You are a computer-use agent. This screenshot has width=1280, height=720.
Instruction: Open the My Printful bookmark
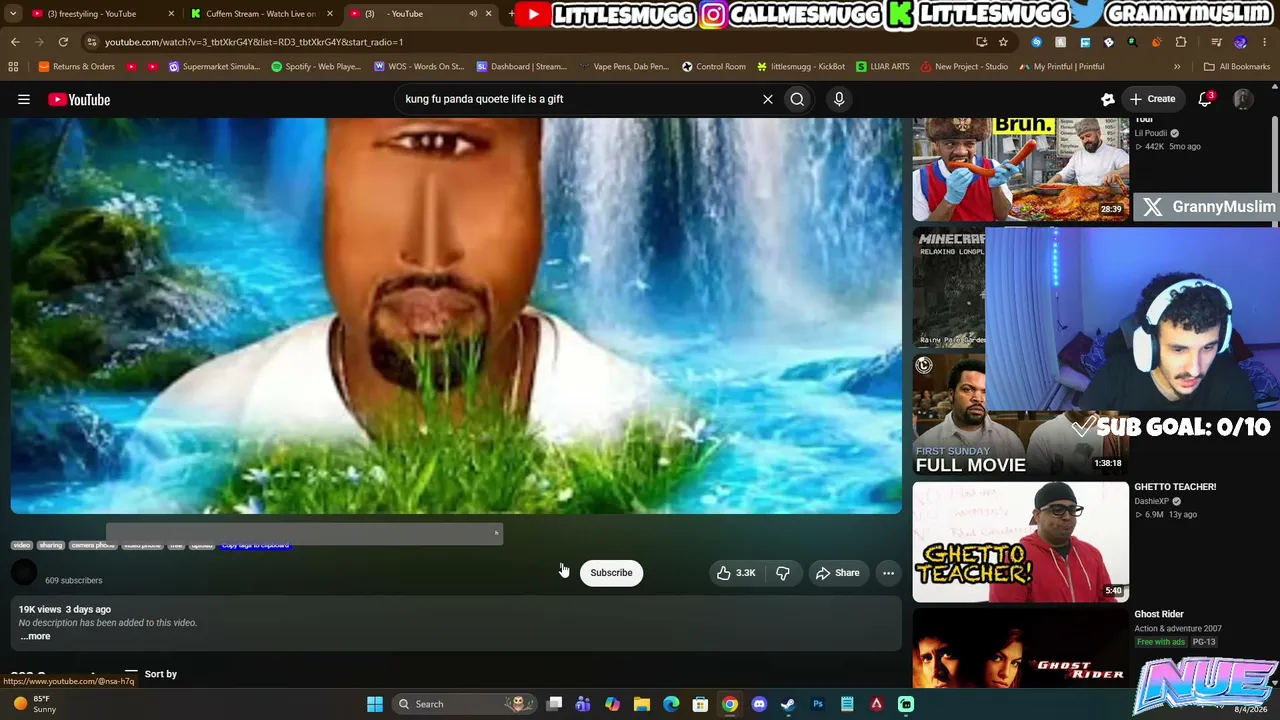(1062, 67)
